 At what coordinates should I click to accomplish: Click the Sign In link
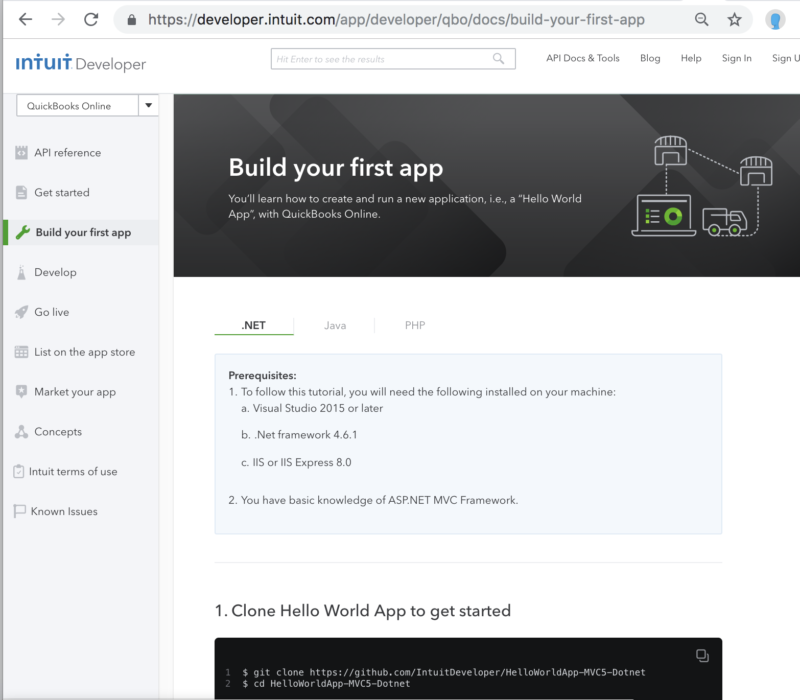736,58
